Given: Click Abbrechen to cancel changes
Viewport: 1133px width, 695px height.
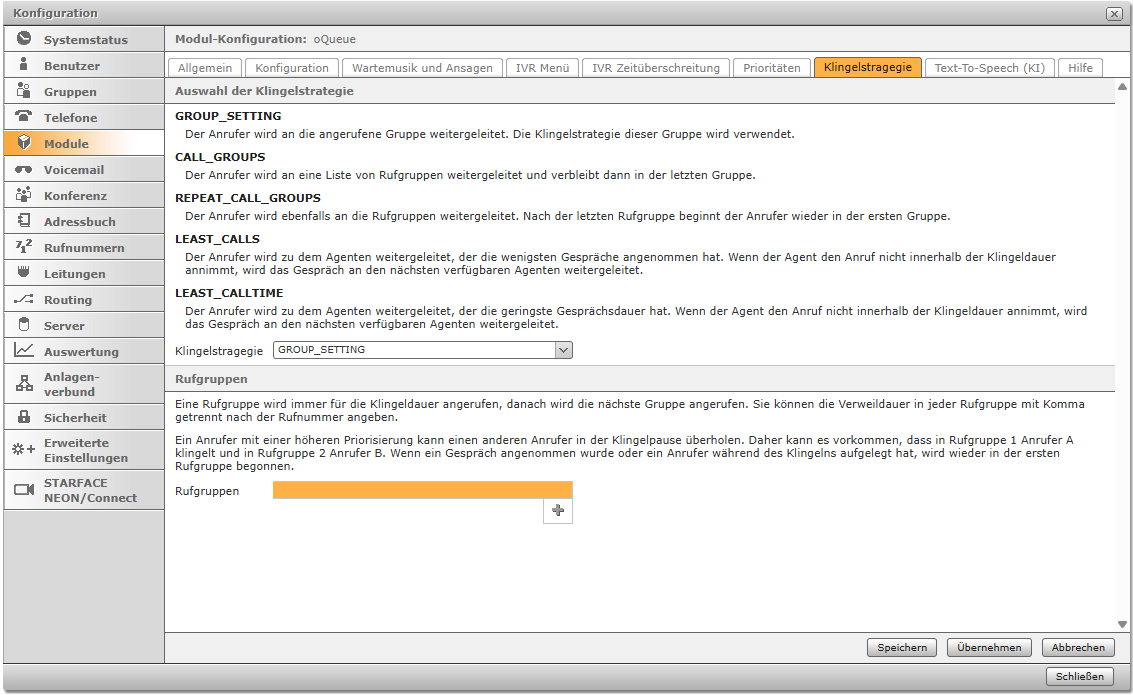Looking at the screenshot, I should [x=1078, y=647].
